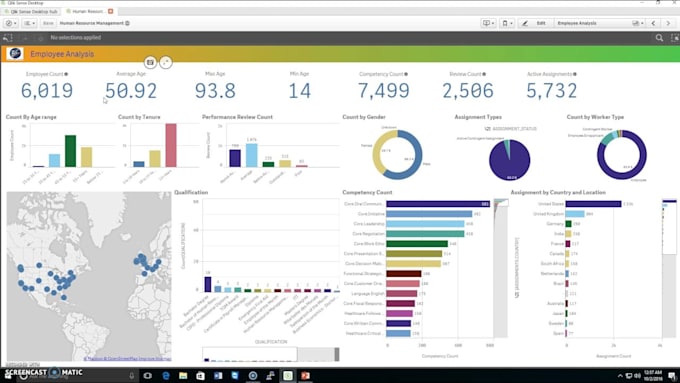Viewport: 680px width, 383px height.
Task: Open the selections search magnifier
Action: pos(659,38)
